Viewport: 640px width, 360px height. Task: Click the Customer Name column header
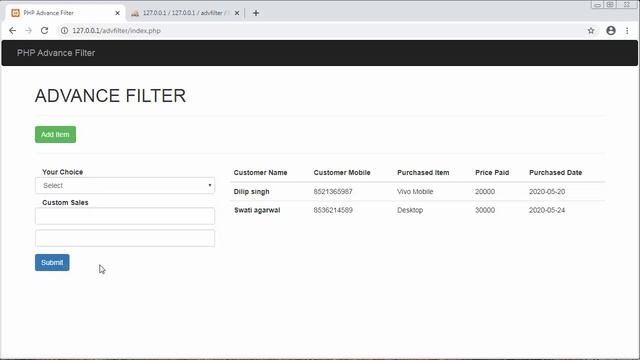pos(260,173)
